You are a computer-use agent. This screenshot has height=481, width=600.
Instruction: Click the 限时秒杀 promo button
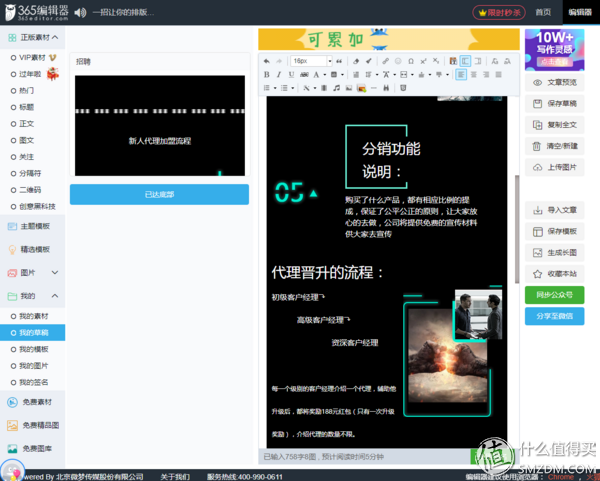[499, 13]
